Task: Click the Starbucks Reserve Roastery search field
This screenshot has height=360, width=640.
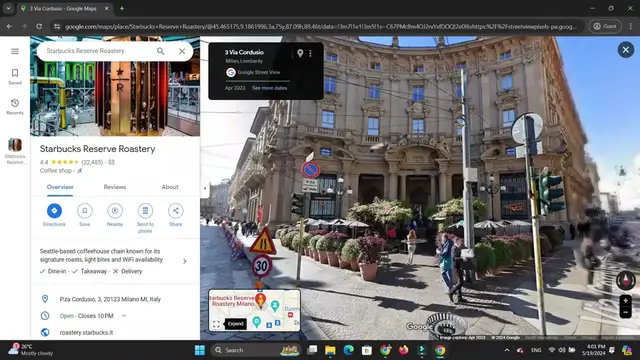Action: click(x=98, y=51)
